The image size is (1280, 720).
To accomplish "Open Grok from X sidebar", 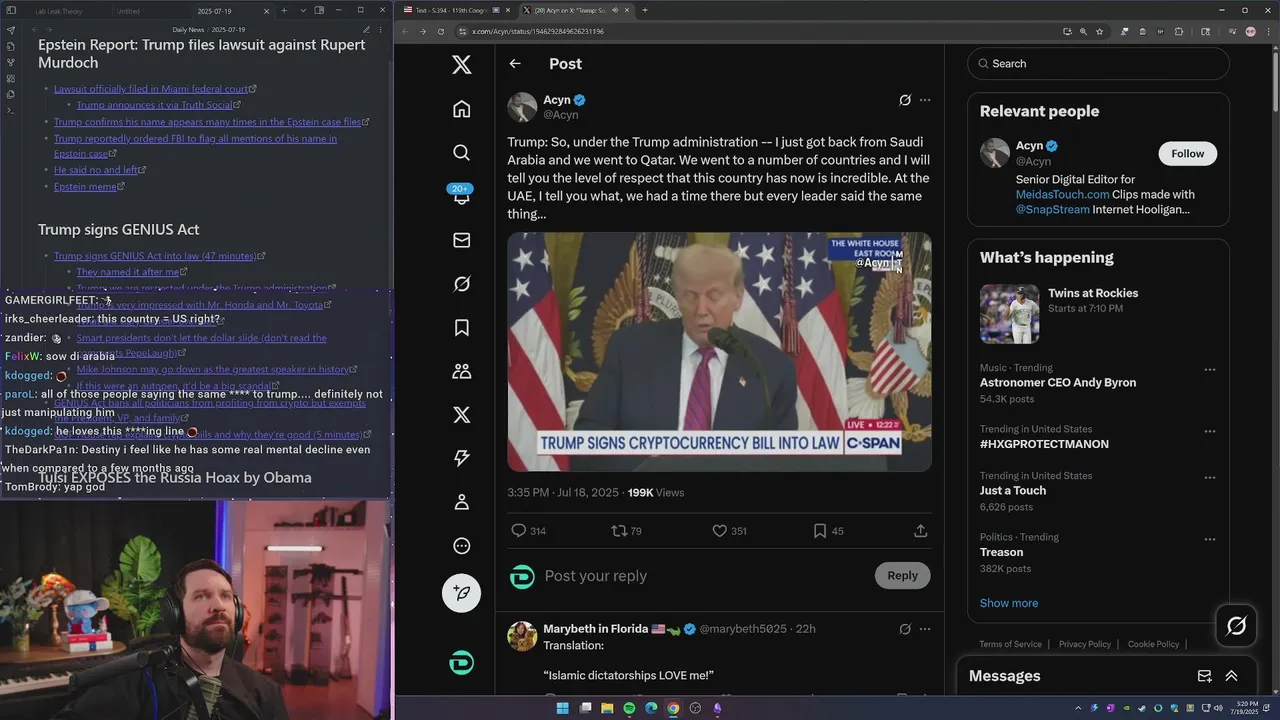I will (461, 284).
